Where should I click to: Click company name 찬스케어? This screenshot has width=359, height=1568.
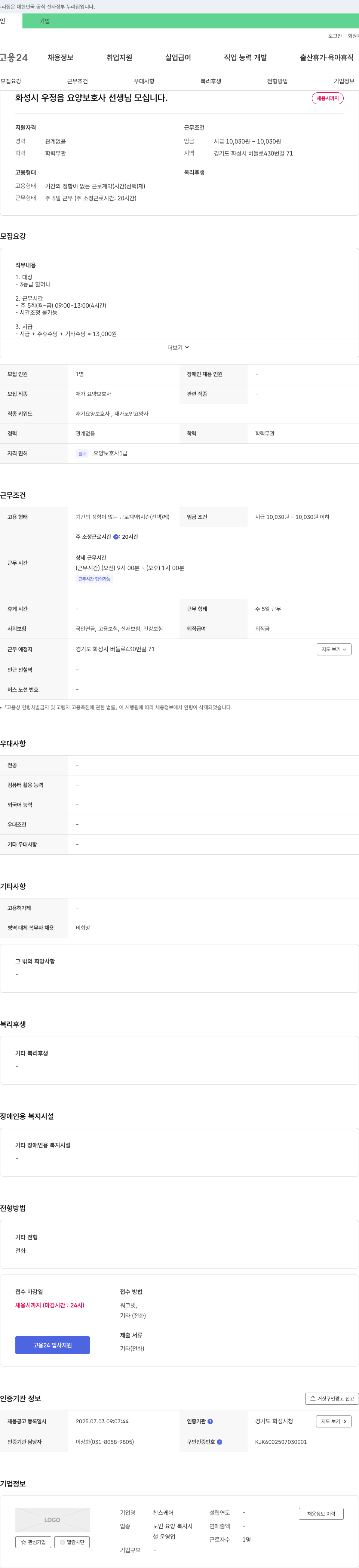163,1513
